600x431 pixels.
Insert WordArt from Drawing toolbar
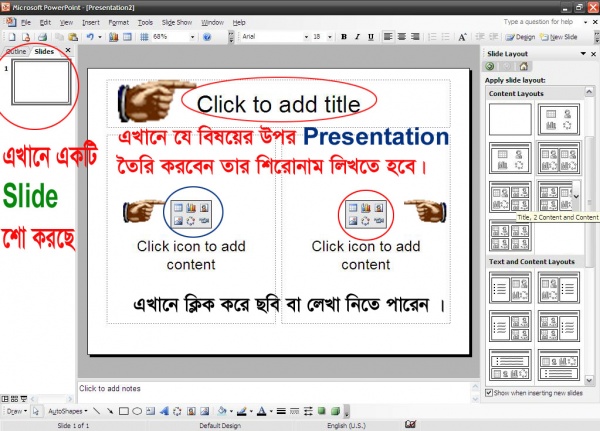[164, 411]
